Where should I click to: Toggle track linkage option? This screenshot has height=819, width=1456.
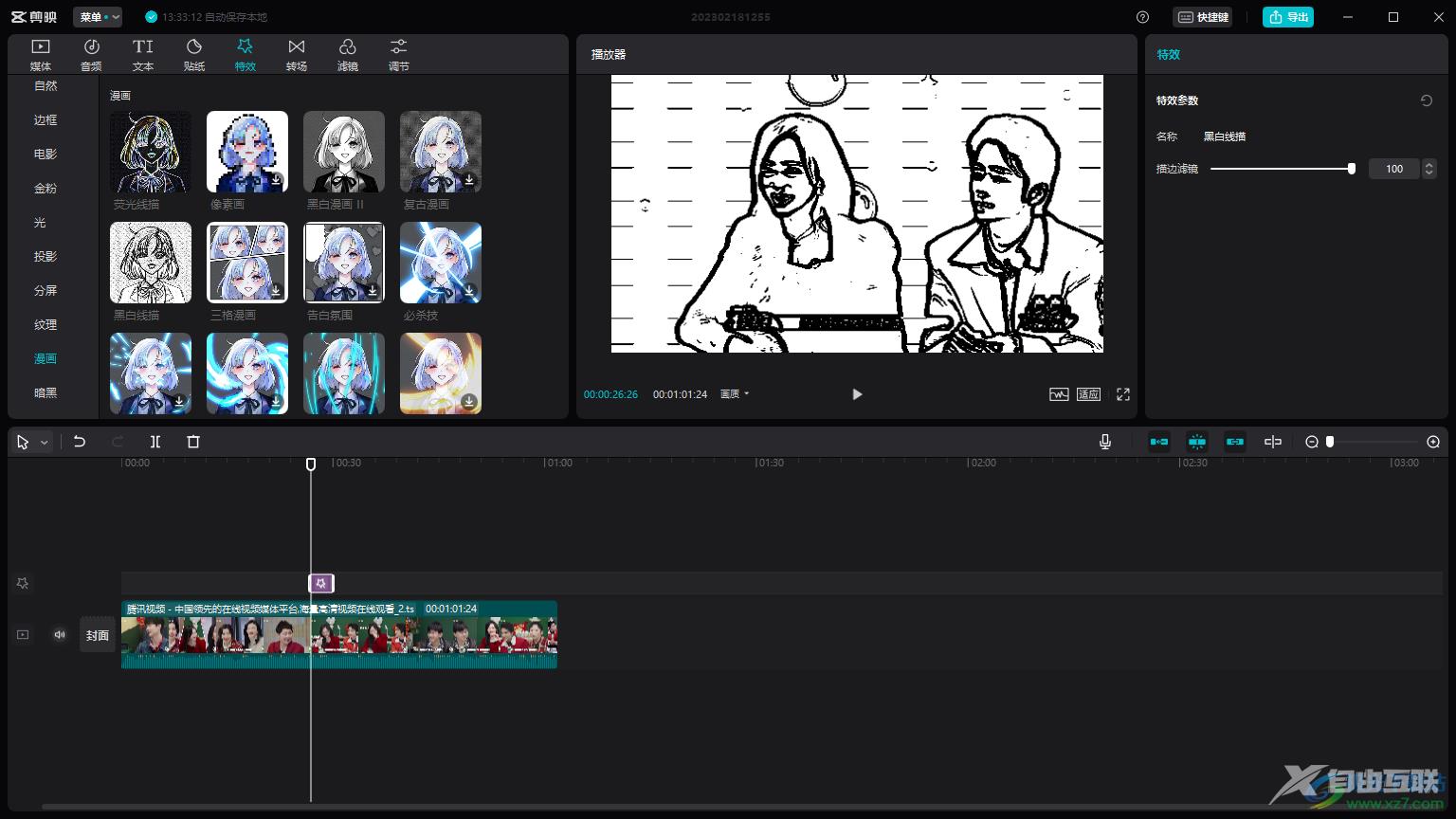pos(1235,442)
